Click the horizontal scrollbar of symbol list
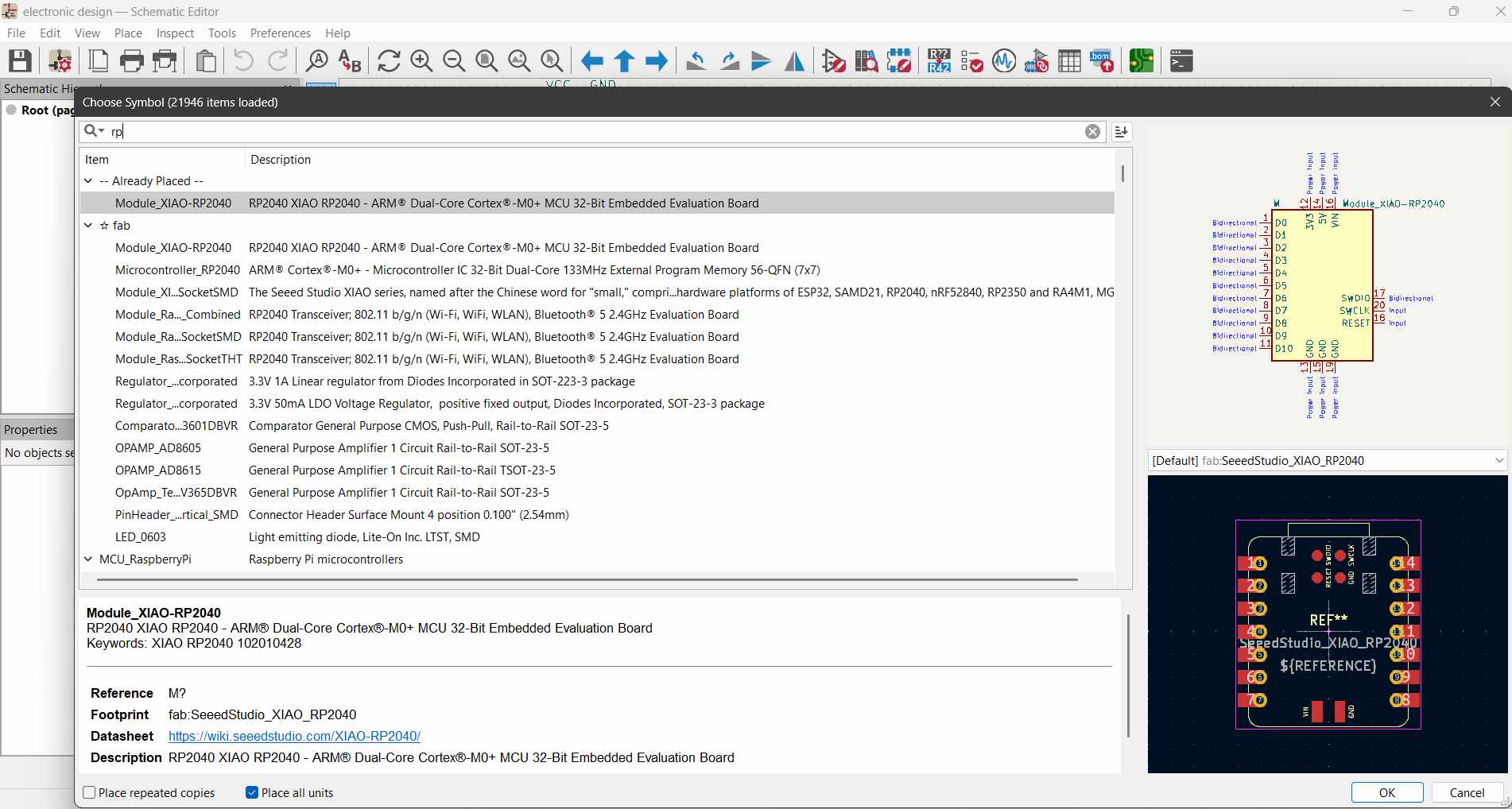1512x809 pixels. pyautogui.click(x=587, y=580)
